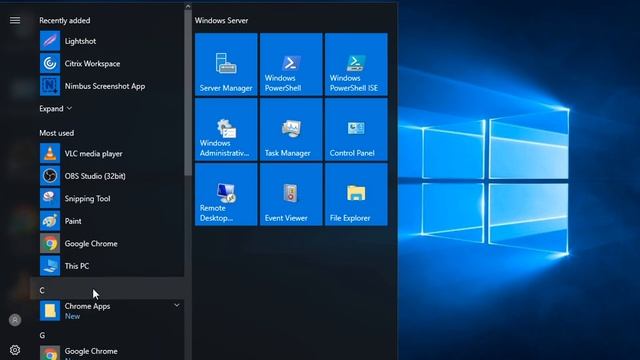Click the scrollbar up arrow
The image size is (640, 360).
click(188, 6)
